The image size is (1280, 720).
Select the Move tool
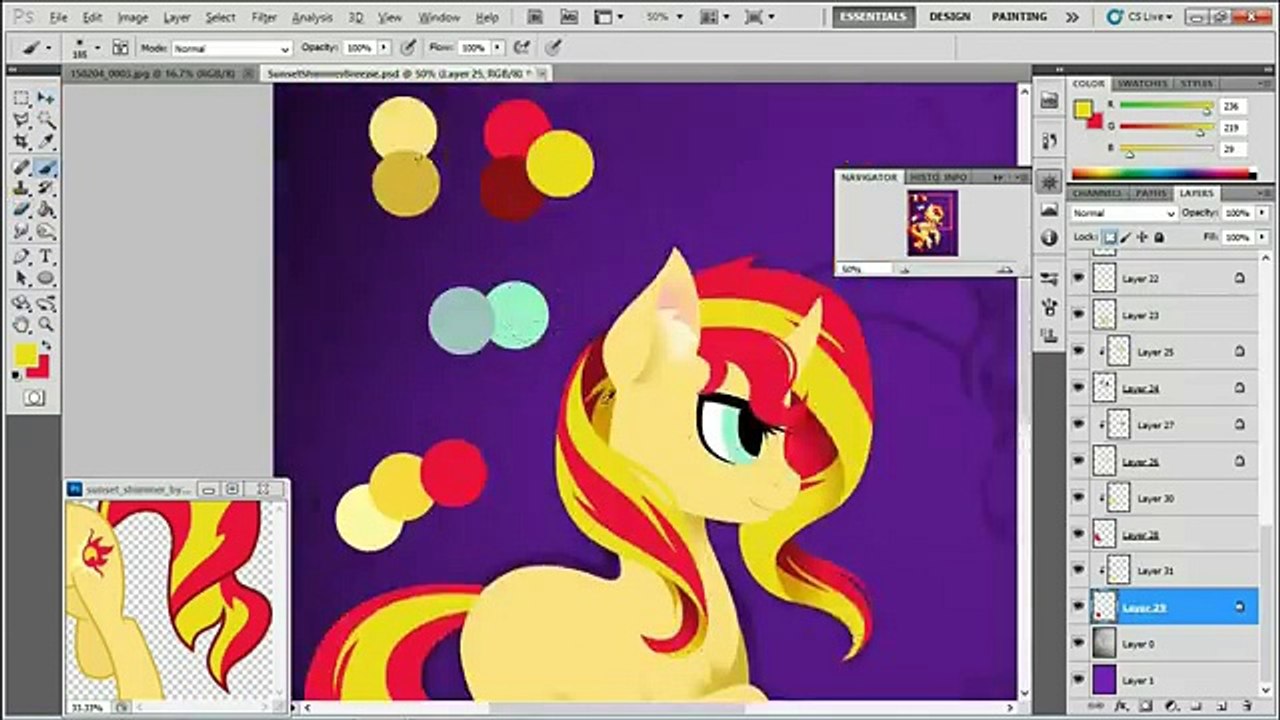46,98
